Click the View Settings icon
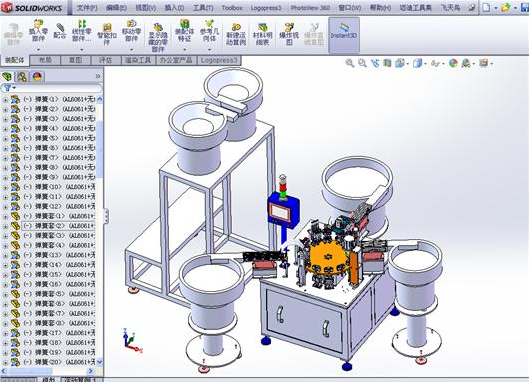Viewport: 530px width, 382px height. coord(484,63)
